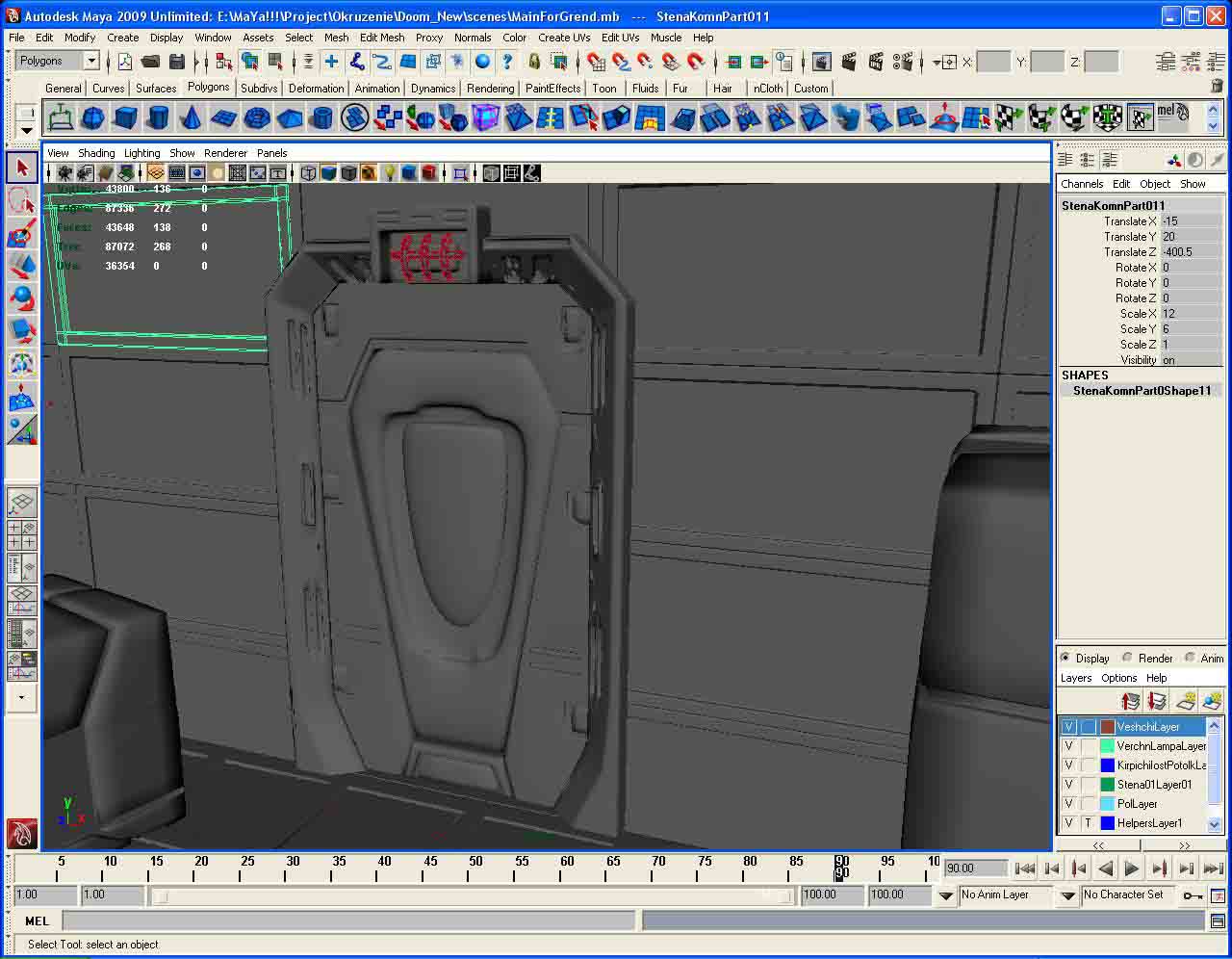Click the Render Current Frame clapperboard icon

click(848, 62)
